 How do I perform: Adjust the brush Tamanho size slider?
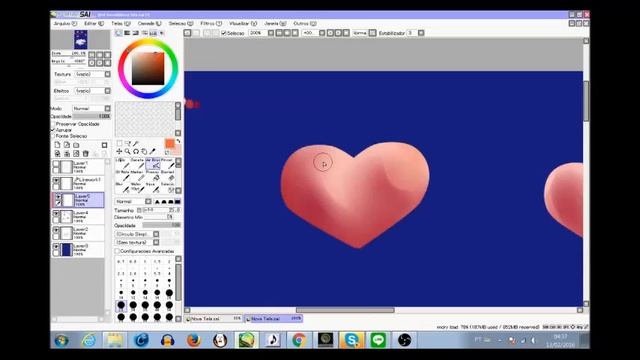coord(161,210)
